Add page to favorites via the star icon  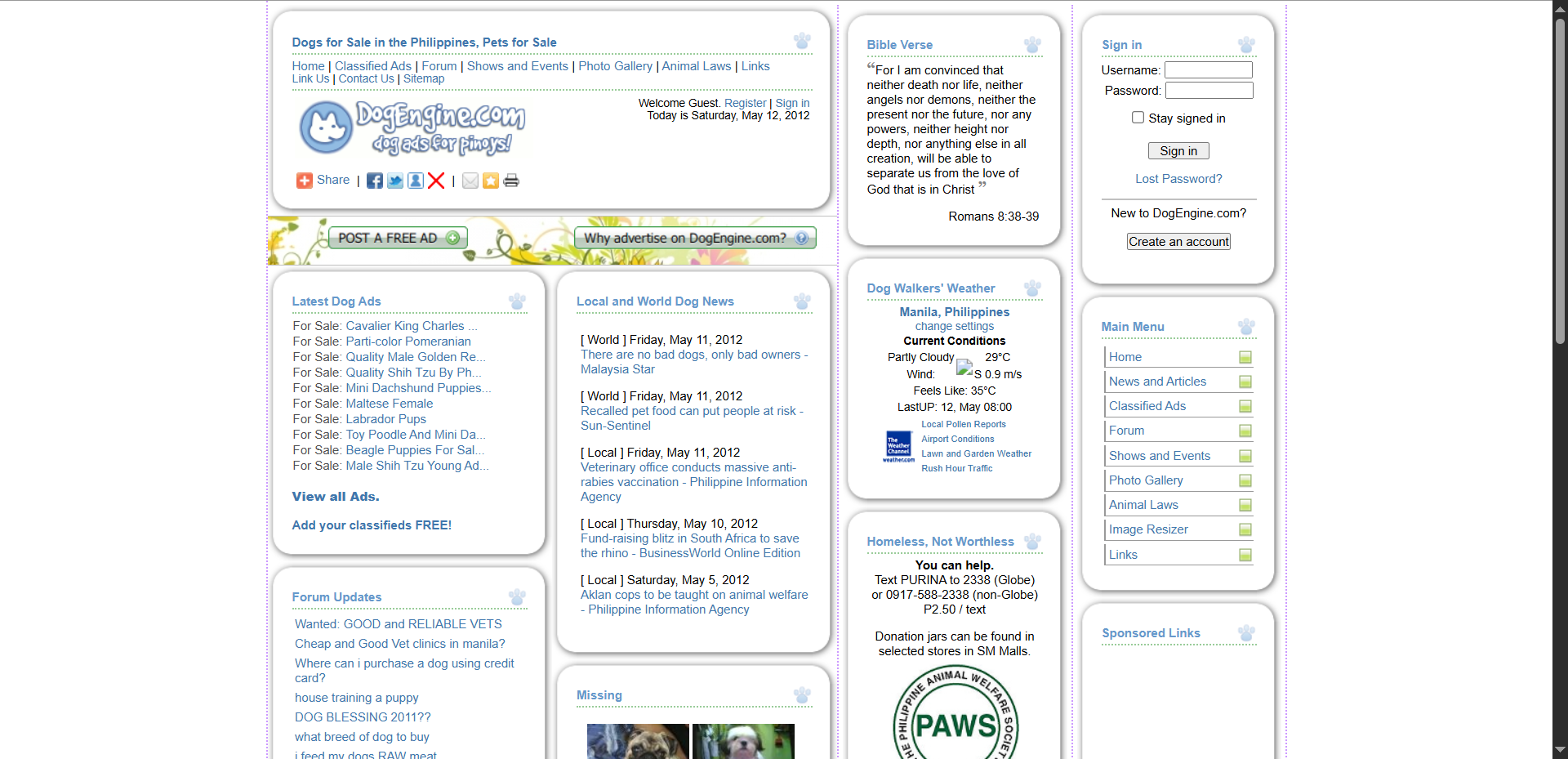coord(491,181)
